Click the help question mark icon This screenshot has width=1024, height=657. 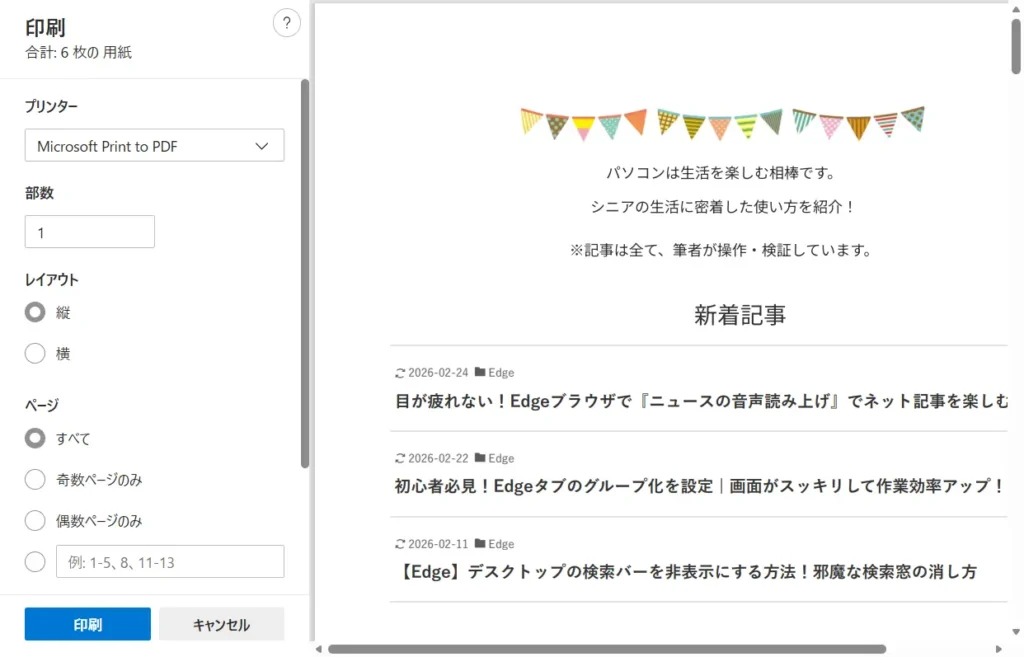tap(286, 24)
